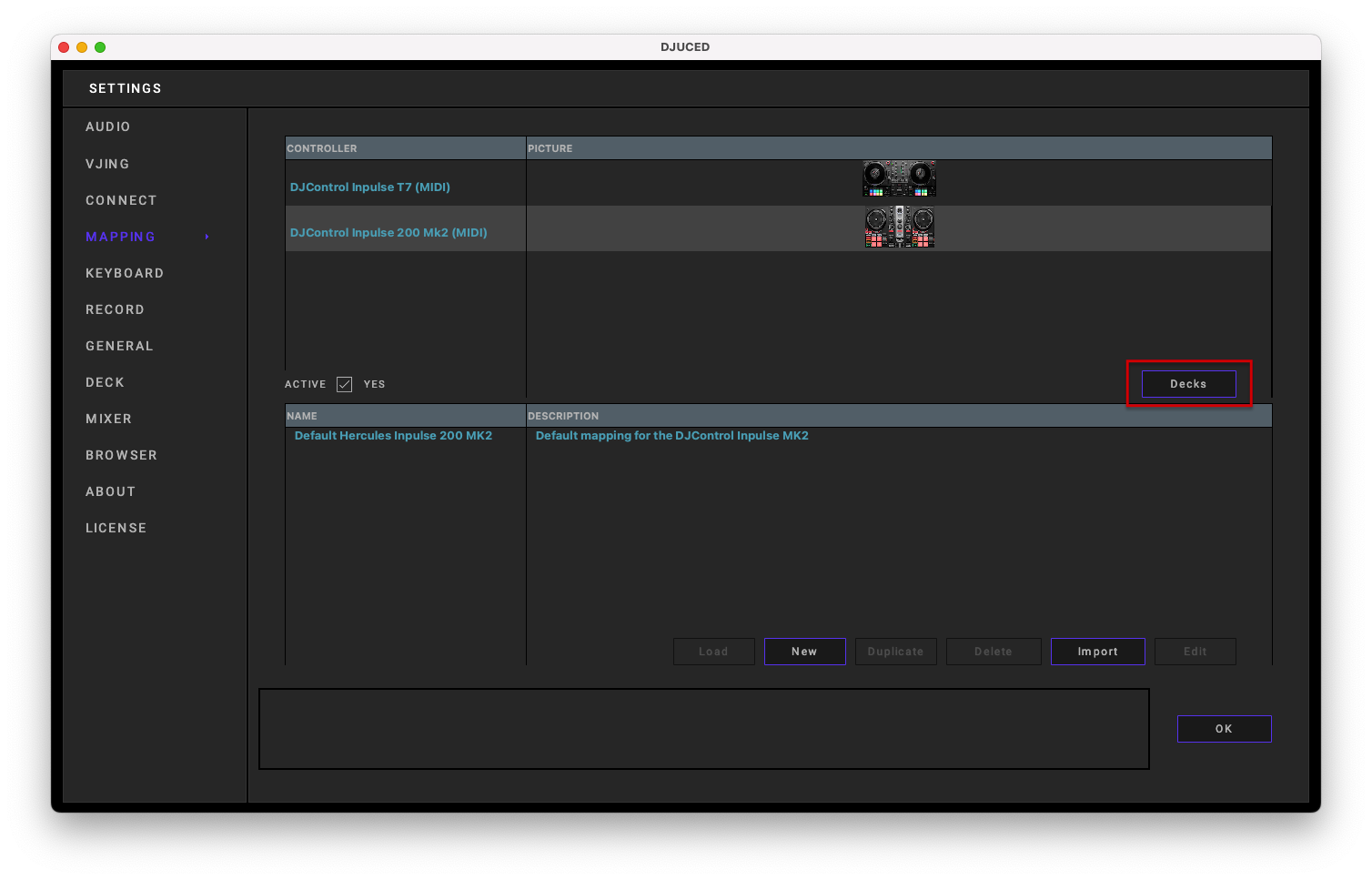Expand the MAPPING section arrow

pyautogui.click(x=207, y=237)
